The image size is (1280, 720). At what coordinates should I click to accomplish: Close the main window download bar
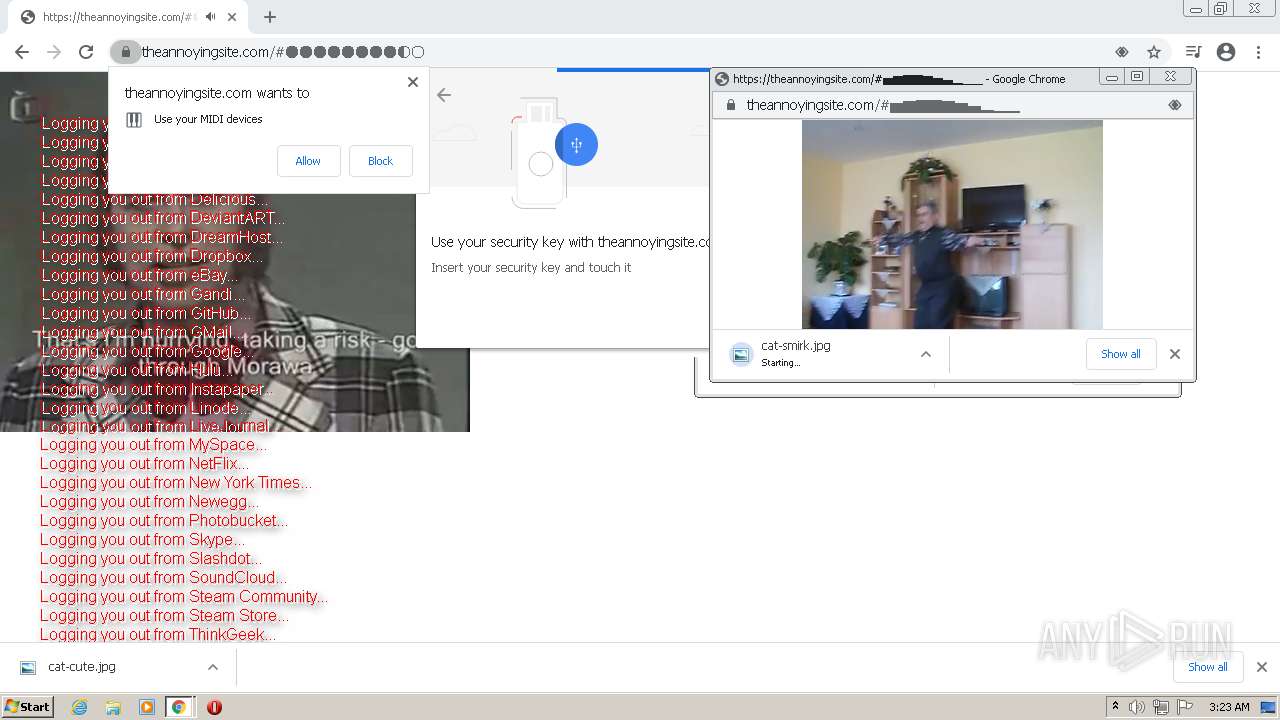[x=1262, y=667]
